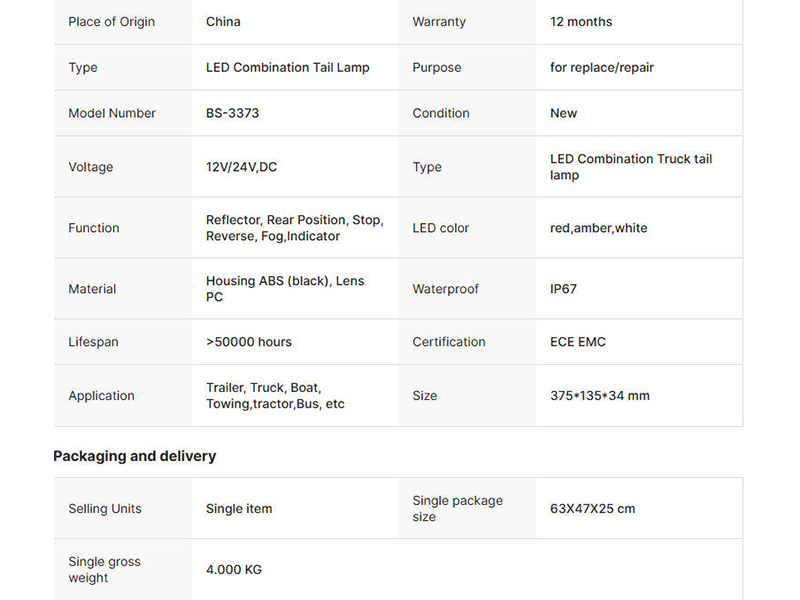Click the "375*135*34 mm" size value
This screenshot has width=800, height=600.
point(600,396)
